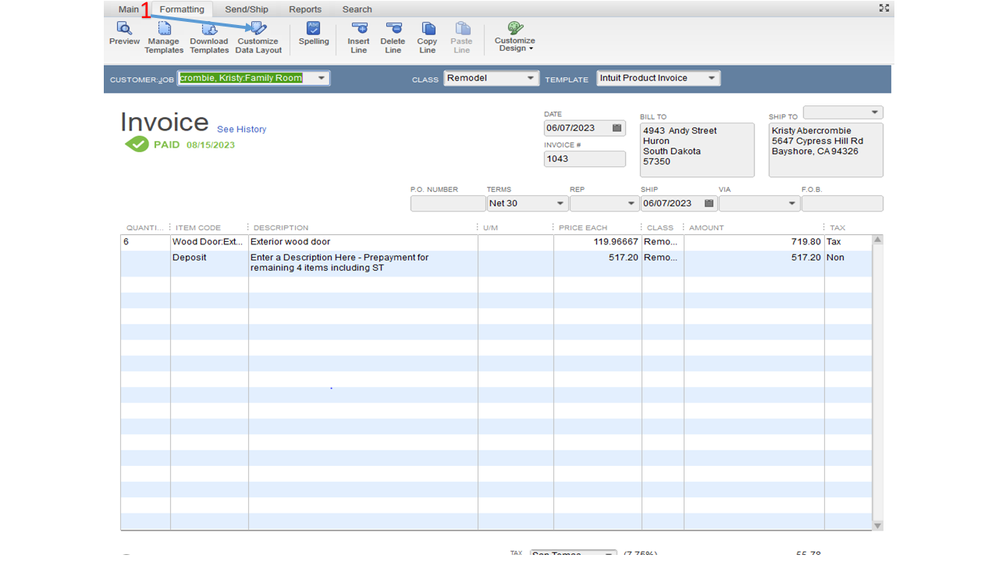
Task: Click the P.O. Number input field
Action: point(447,204)
